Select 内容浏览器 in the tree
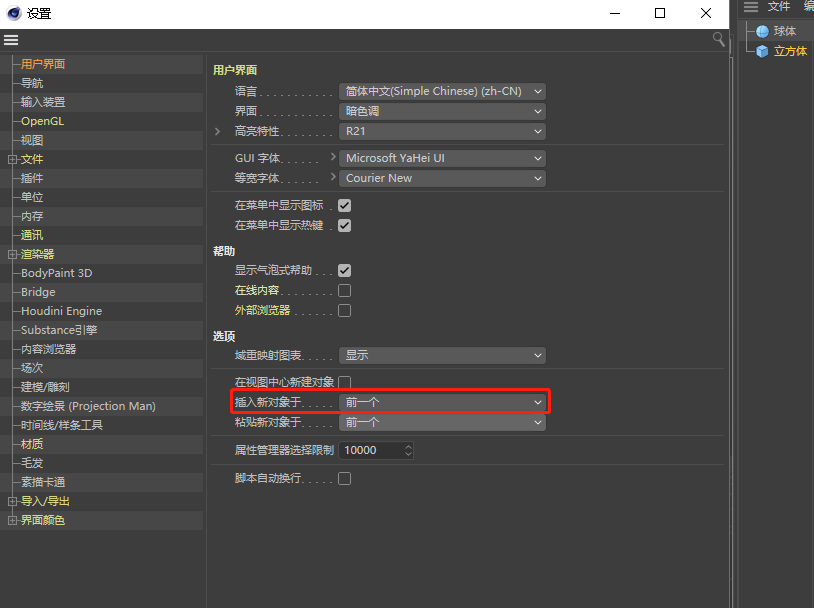Screen dimensions: 814x608 coord(48,349)
